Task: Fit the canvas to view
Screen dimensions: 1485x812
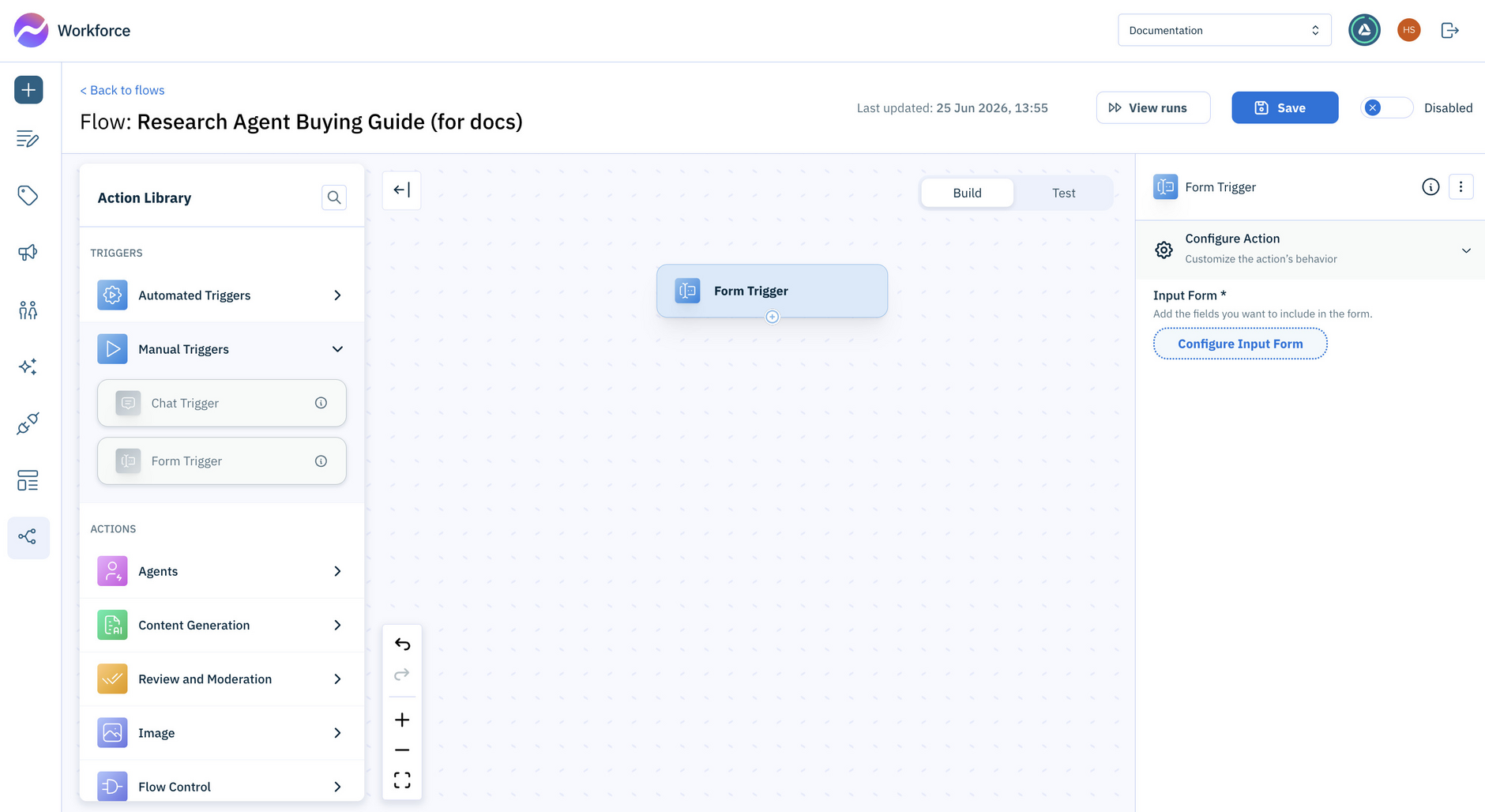Action: pyautogui.click(x=402, y=780)
